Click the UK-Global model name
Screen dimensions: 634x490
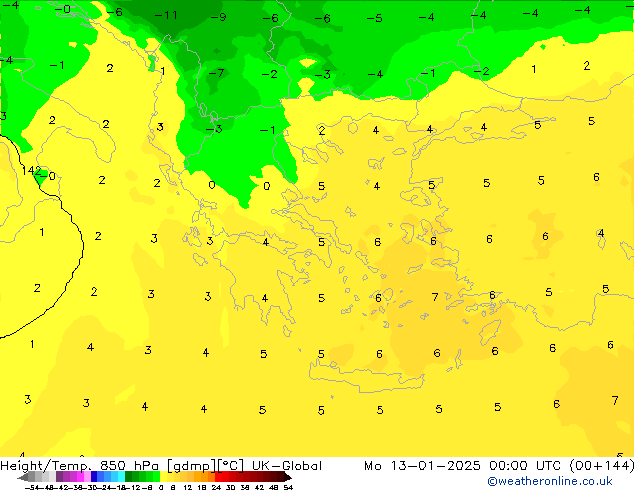[x=287, y=466]
